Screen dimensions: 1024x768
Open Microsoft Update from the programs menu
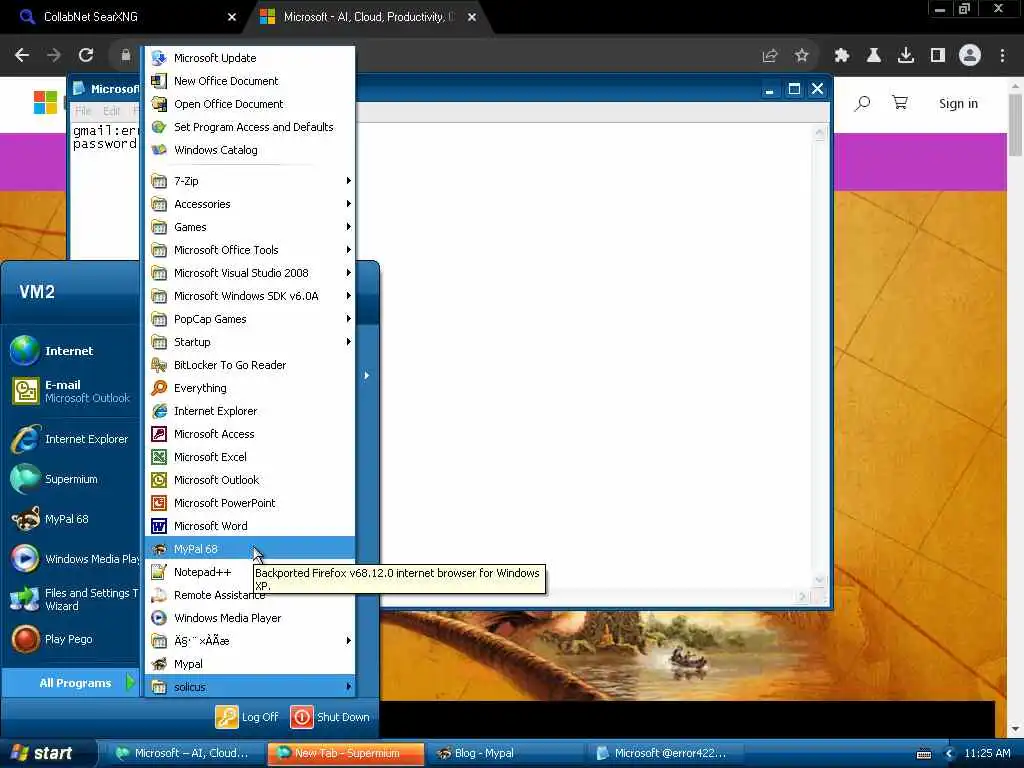pyautogui.click(x=249, y=58)
